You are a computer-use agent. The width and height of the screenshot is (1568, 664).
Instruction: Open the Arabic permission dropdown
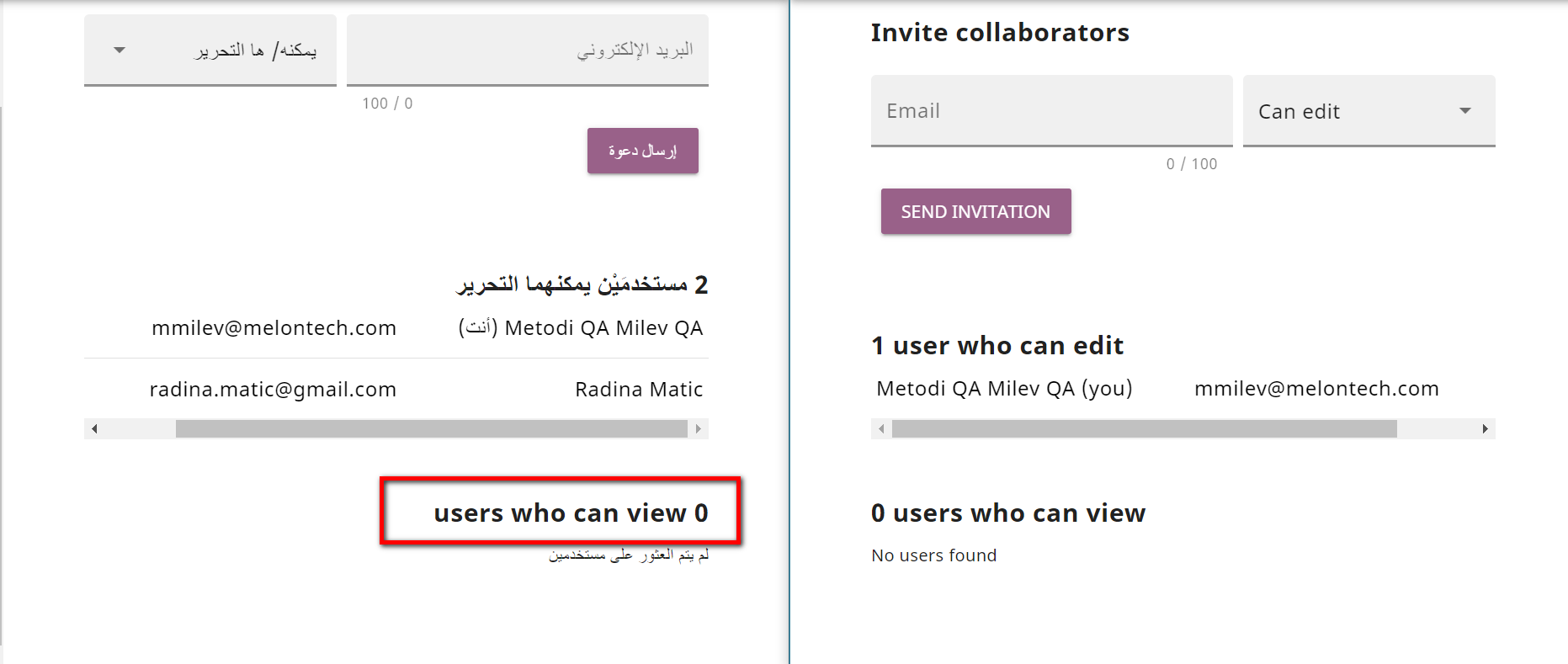210,50
